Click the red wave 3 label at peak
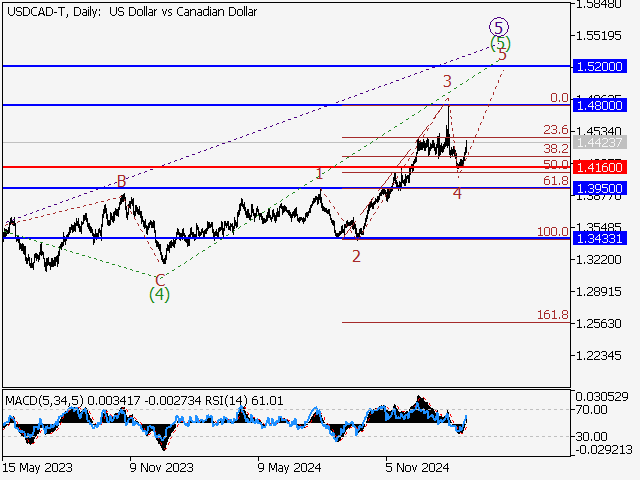 (447, 81)
